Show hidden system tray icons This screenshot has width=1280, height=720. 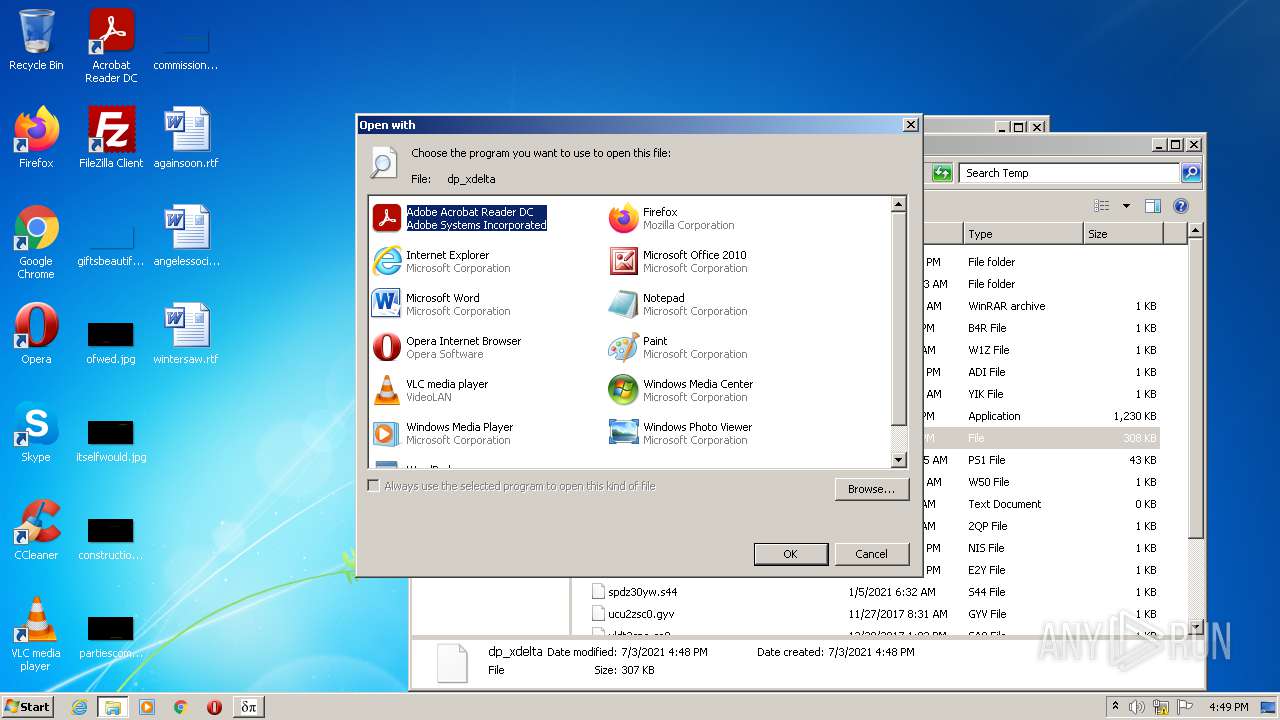click(x=1115, y=706)
